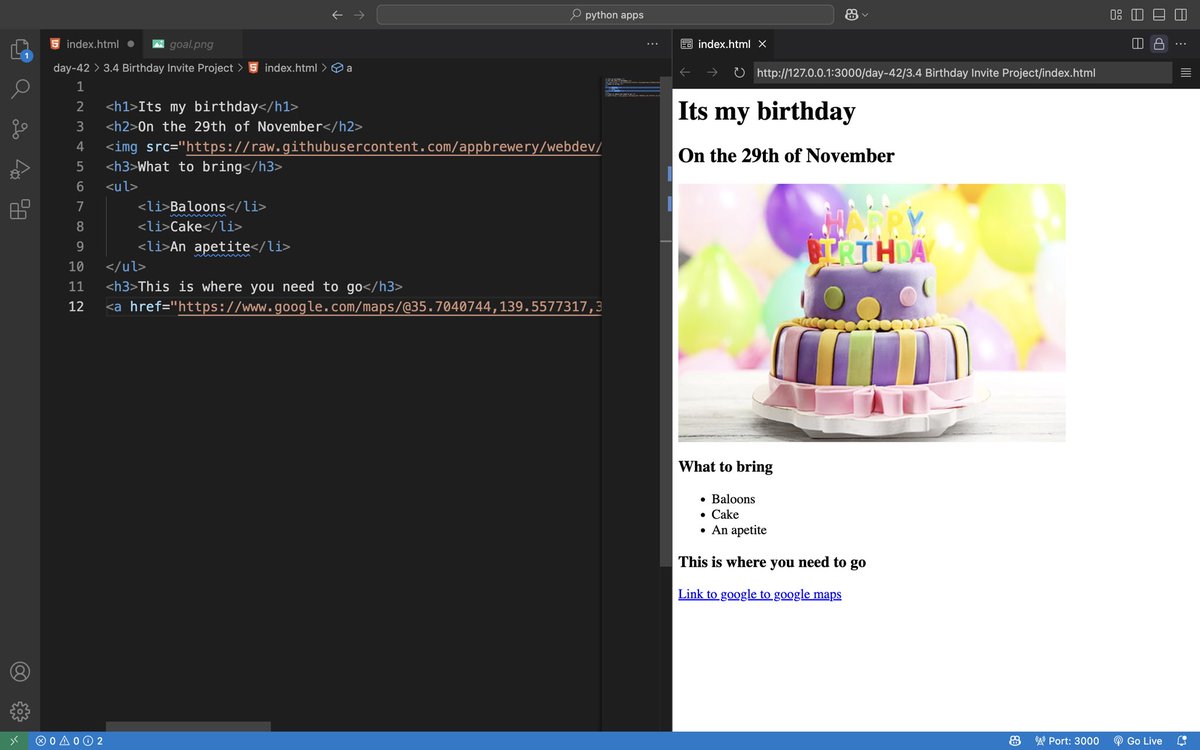
Task: Click the 'Baloons' text in code
Action: pyautogui.click(x=198, y=206)
